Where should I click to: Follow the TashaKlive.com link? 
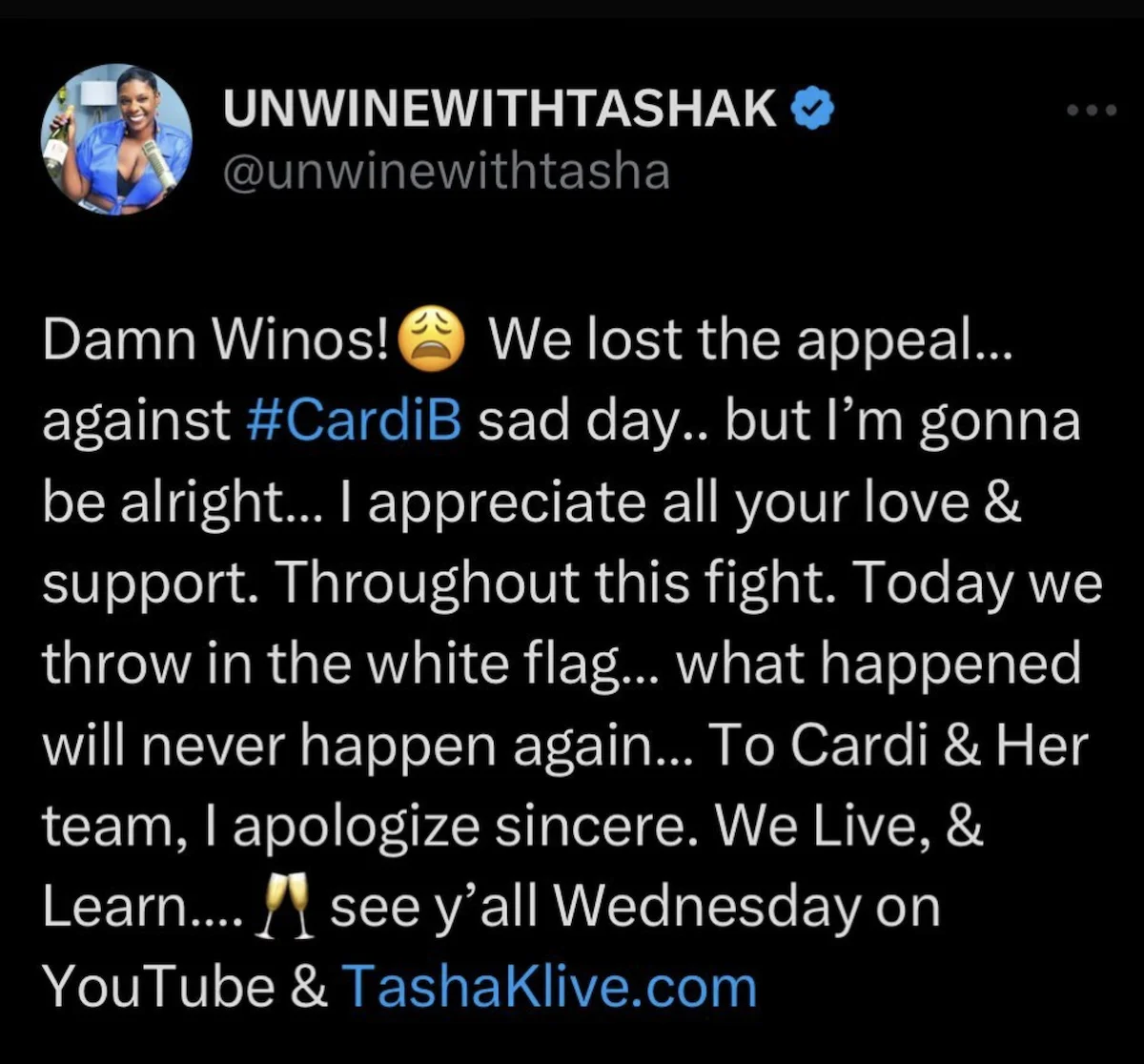(549, 986)
